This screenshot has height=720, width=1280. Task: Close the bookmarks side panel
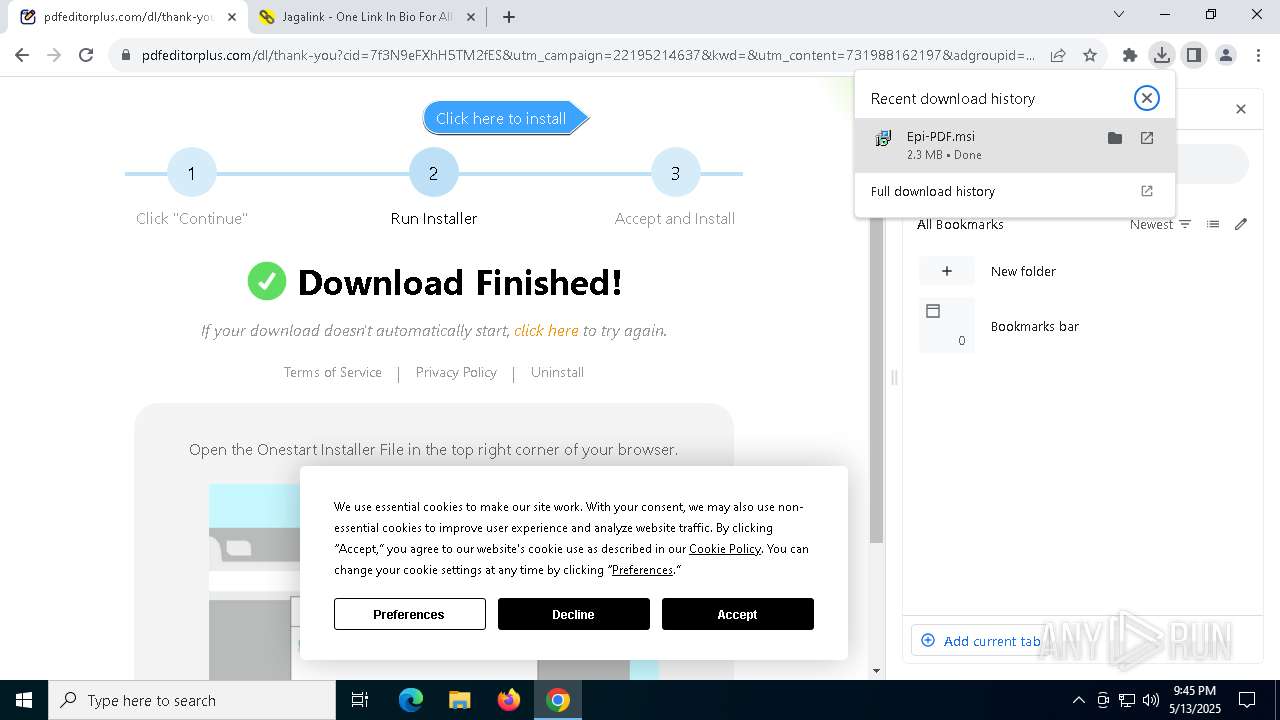[1241, 109]
